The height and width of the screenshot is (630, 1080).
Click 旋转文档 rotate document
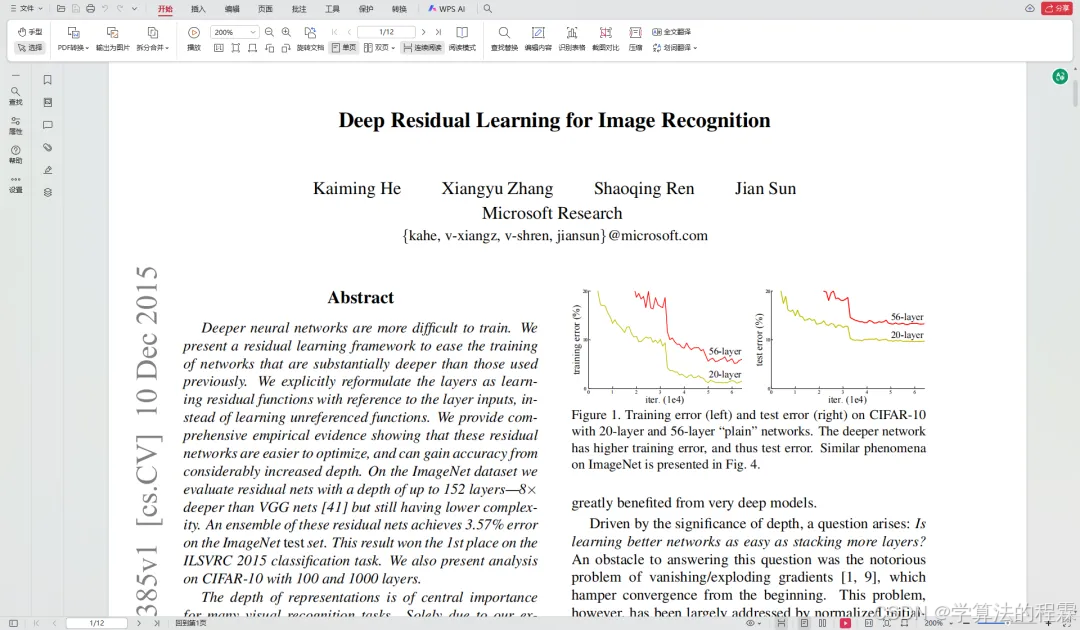coord(310,39)
